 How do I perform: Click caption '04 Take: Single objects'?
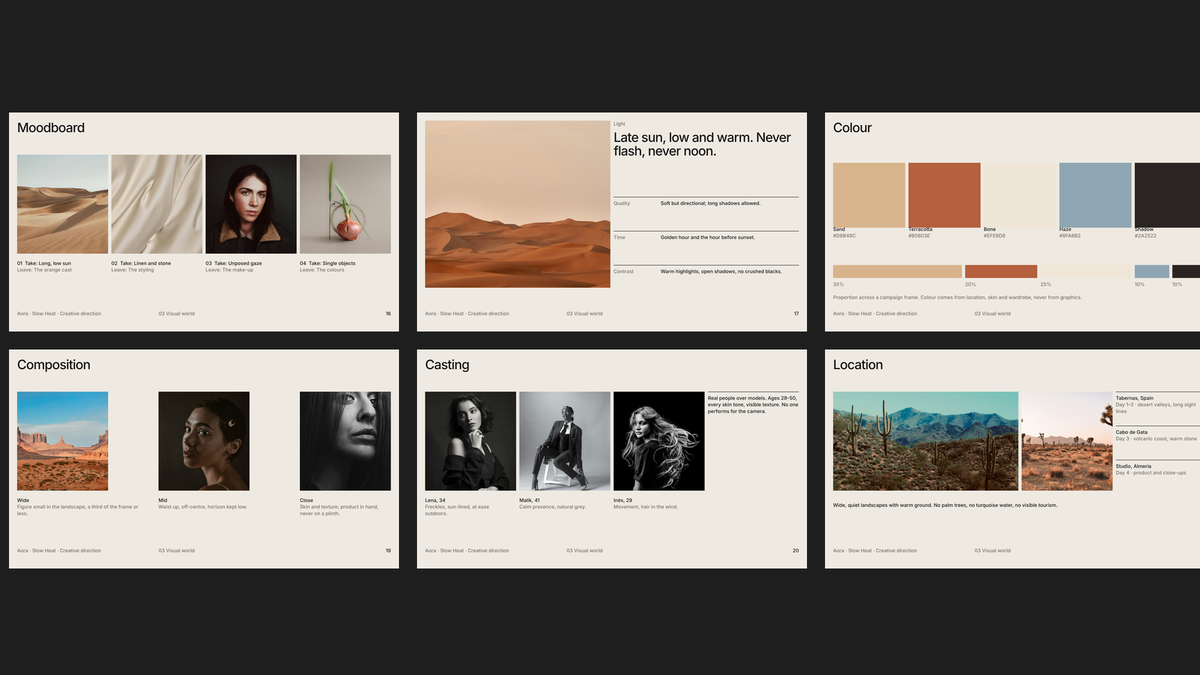pyautogui.click(x=328, y=263)
